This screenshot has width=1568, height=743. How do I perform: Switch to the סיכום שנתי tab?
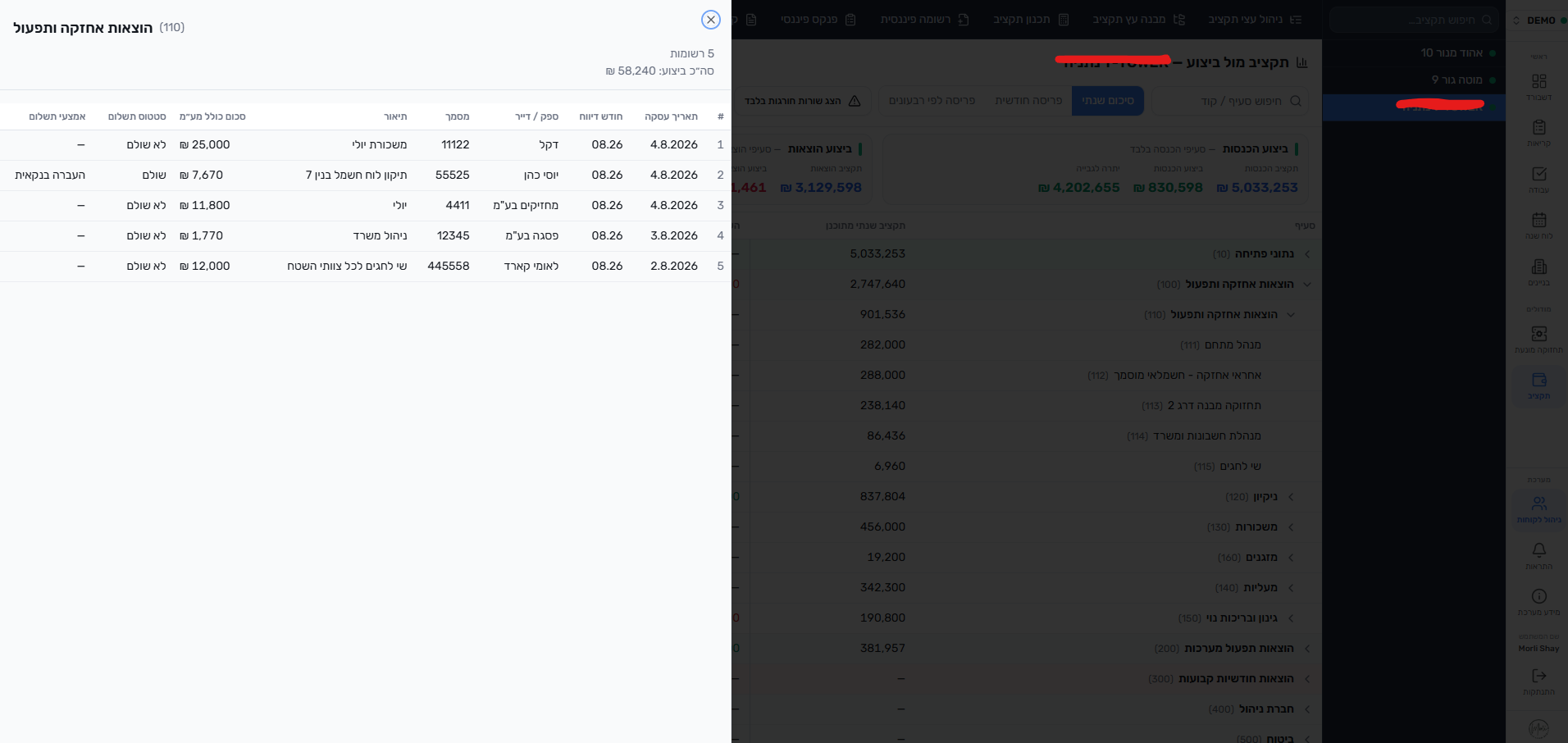(x=1108, y=101)
